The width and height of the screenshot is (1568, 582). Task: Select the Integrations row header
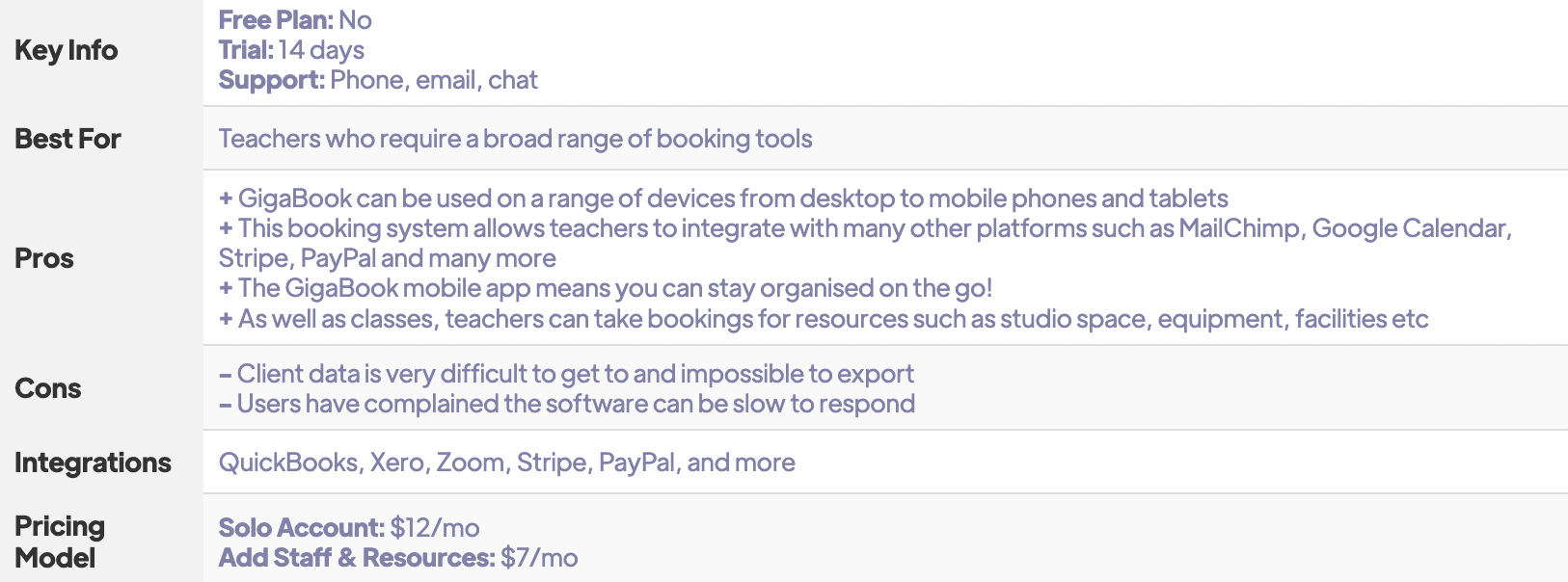click(x=93, y=463)
